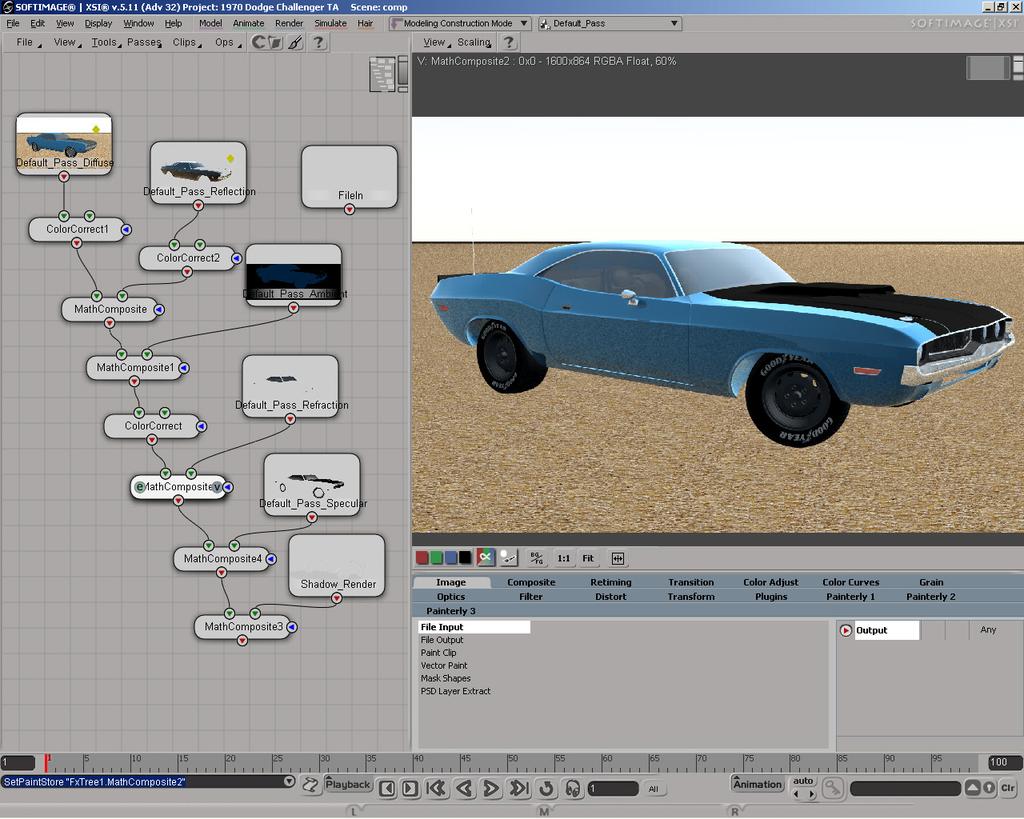Viewport: 1024px width, 819px height.
Task: Open FxTree Ops dropdown menu
Action: pyautogui.click(x=227, y=42)
